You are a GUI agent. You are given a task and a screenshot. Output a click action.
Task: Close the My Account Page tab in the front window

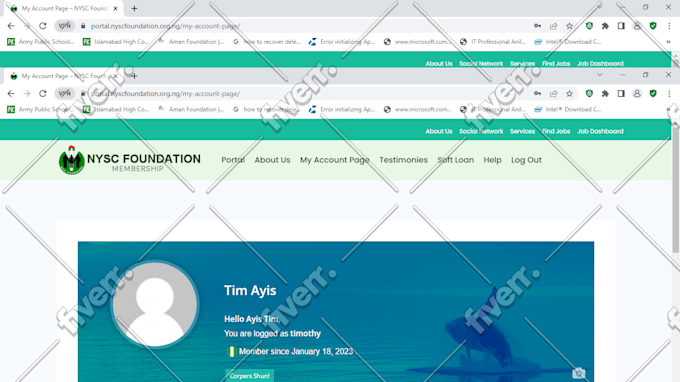115,76
